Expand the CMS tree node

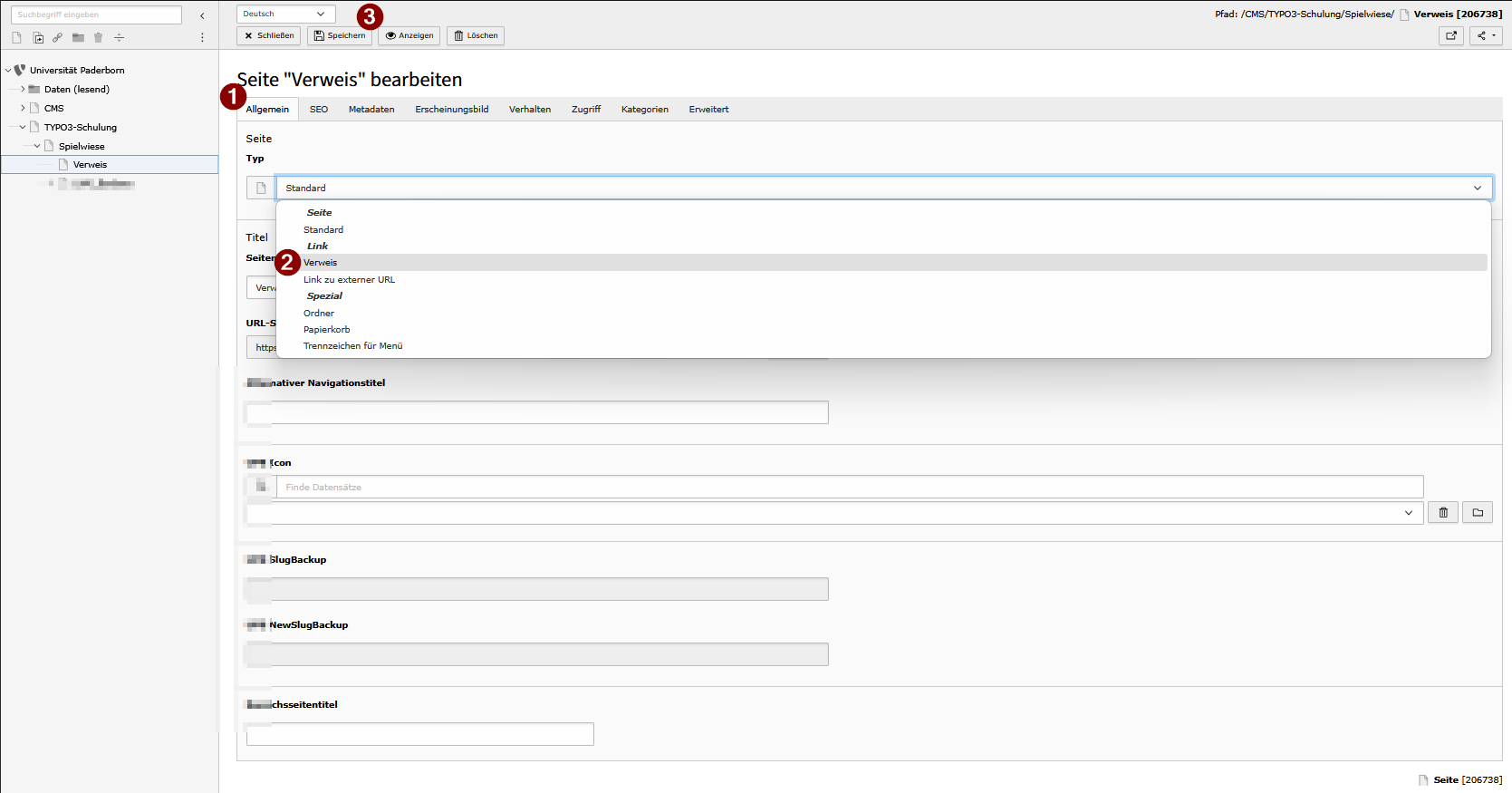pos(23,108)
